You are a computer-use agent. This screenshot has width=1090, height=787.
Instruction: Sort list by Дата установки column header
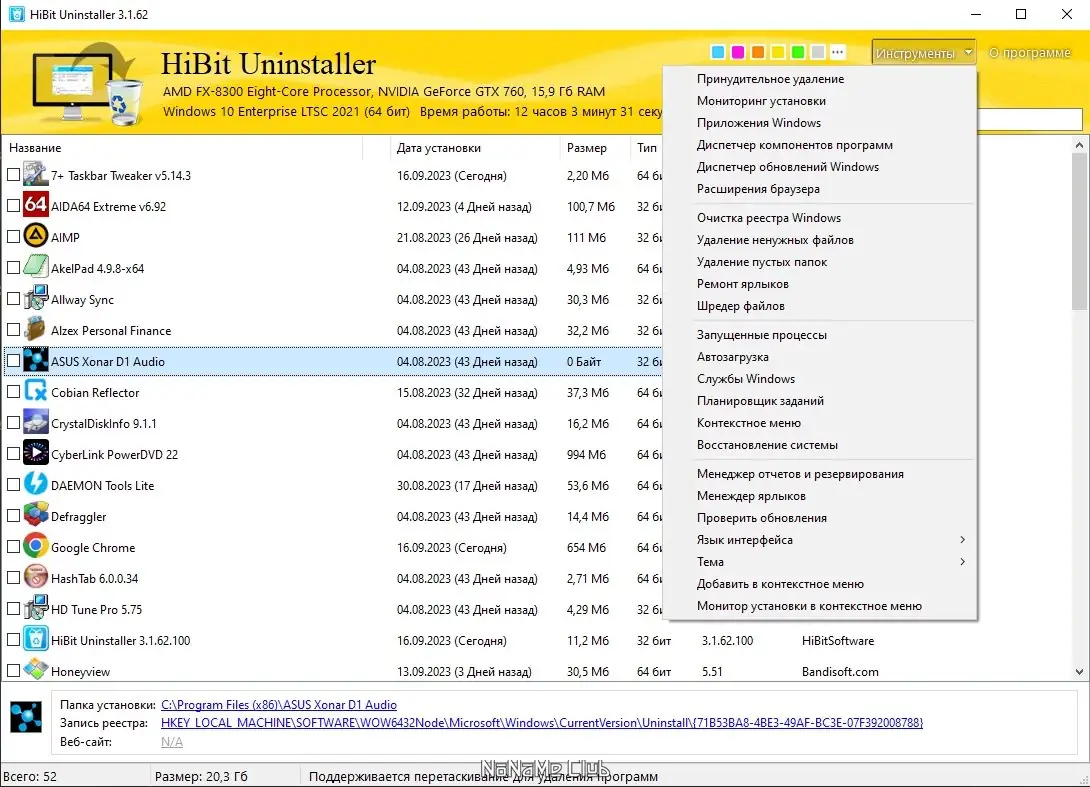[x=439, y=147]
